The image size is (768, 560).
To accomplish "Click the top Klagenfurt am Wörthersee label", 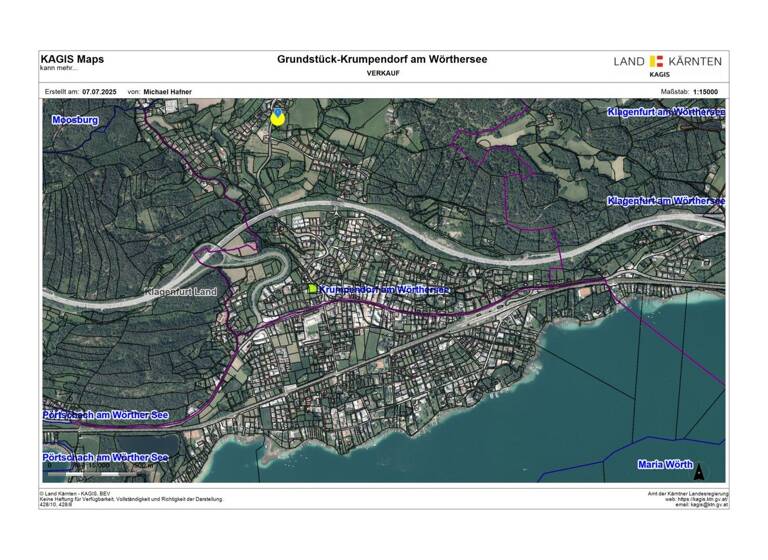I will [665, 112].
